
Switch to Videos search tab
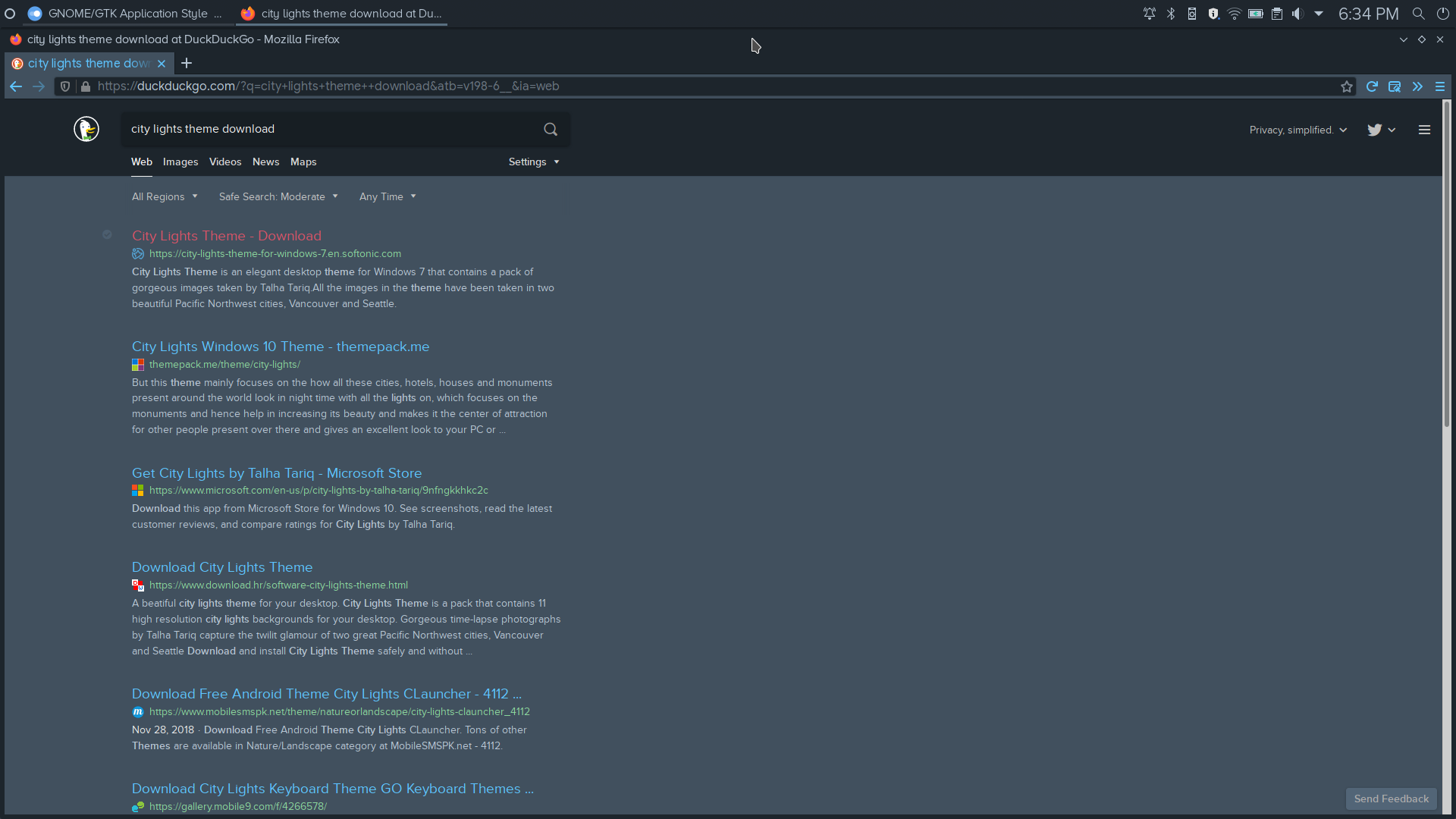click(x=225, y=162)
